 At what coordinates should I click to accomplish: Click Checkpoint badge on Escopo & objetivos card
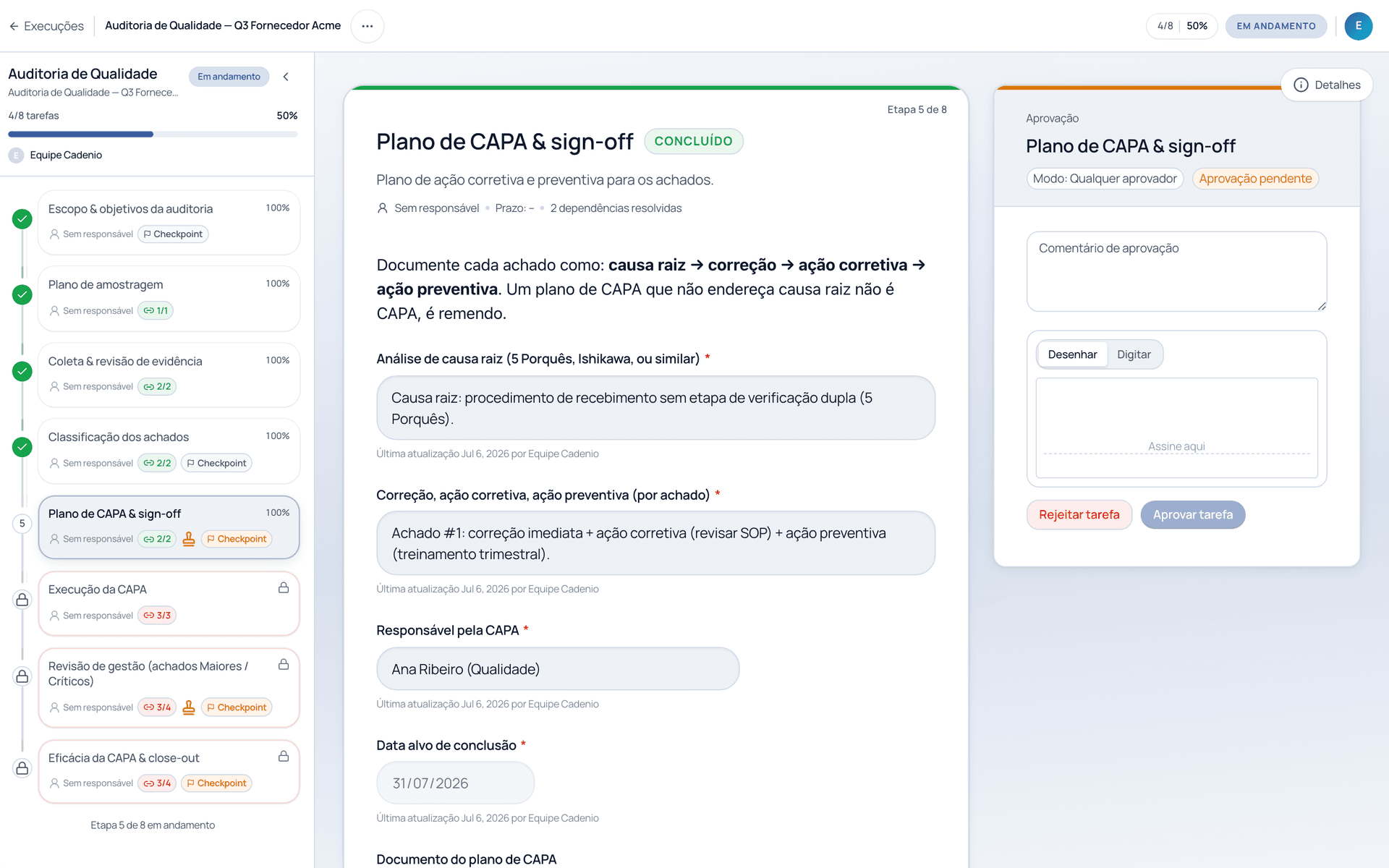[173, 234]
